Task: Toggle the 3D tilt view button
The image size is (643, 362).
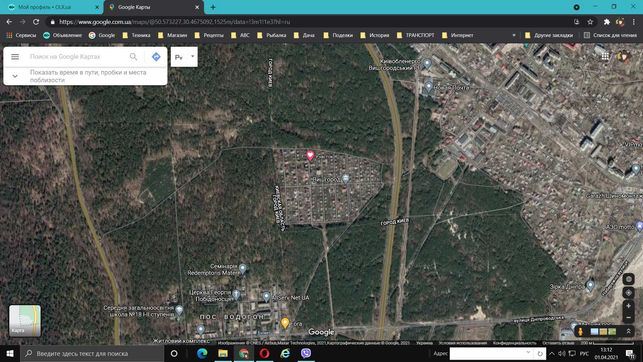Action: (628, 279)
